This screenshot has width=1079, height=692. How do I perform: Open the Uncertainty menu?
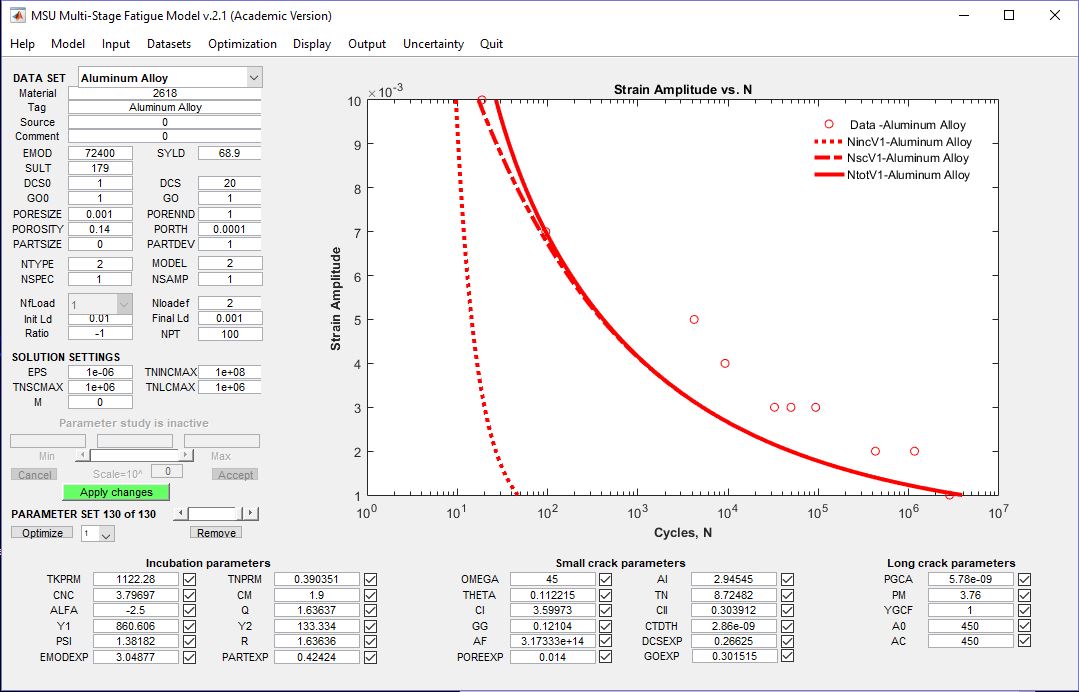tap(433, 44)
